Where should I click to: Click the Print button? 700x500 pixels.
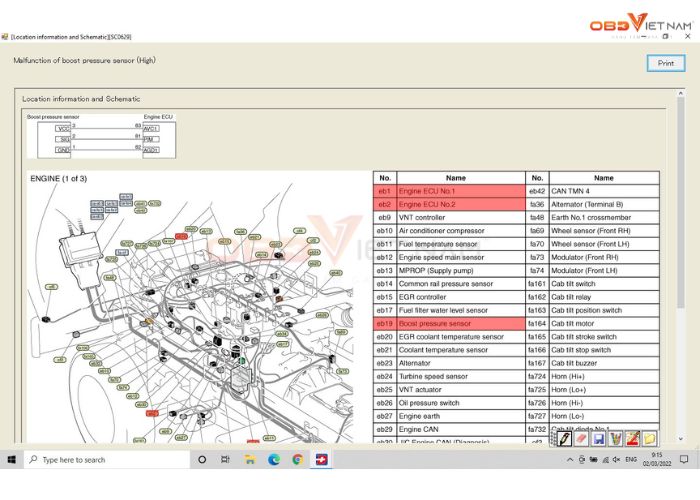[x=666, y=63]
